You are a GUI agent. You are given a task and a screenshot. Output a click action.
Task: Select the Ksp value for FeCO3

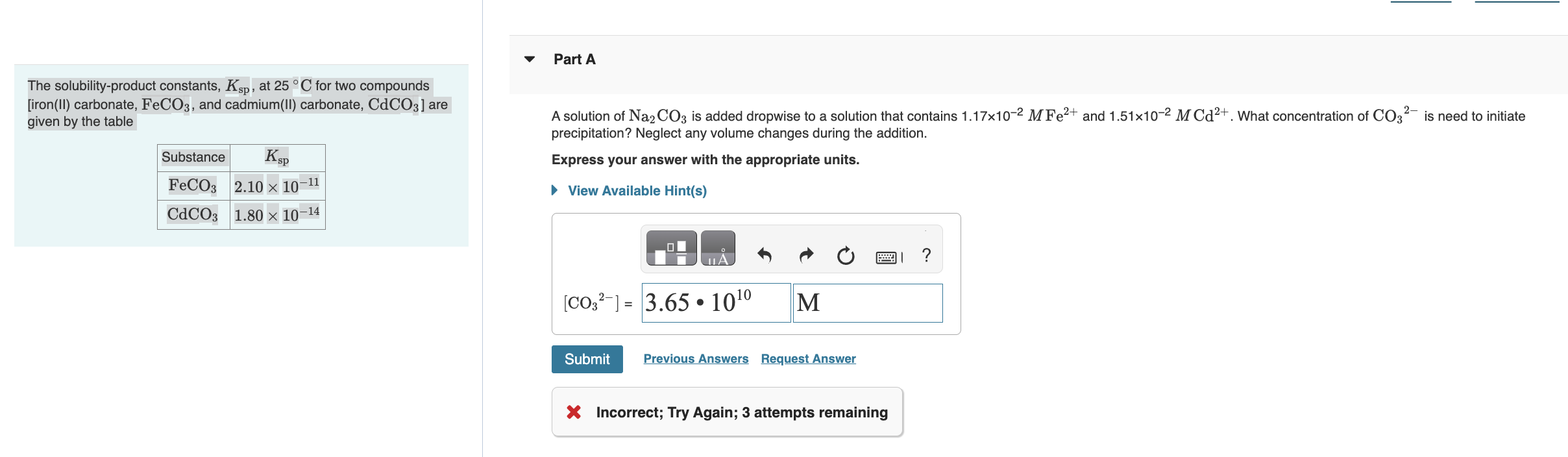pyautogui.click(x=276, y=184)
